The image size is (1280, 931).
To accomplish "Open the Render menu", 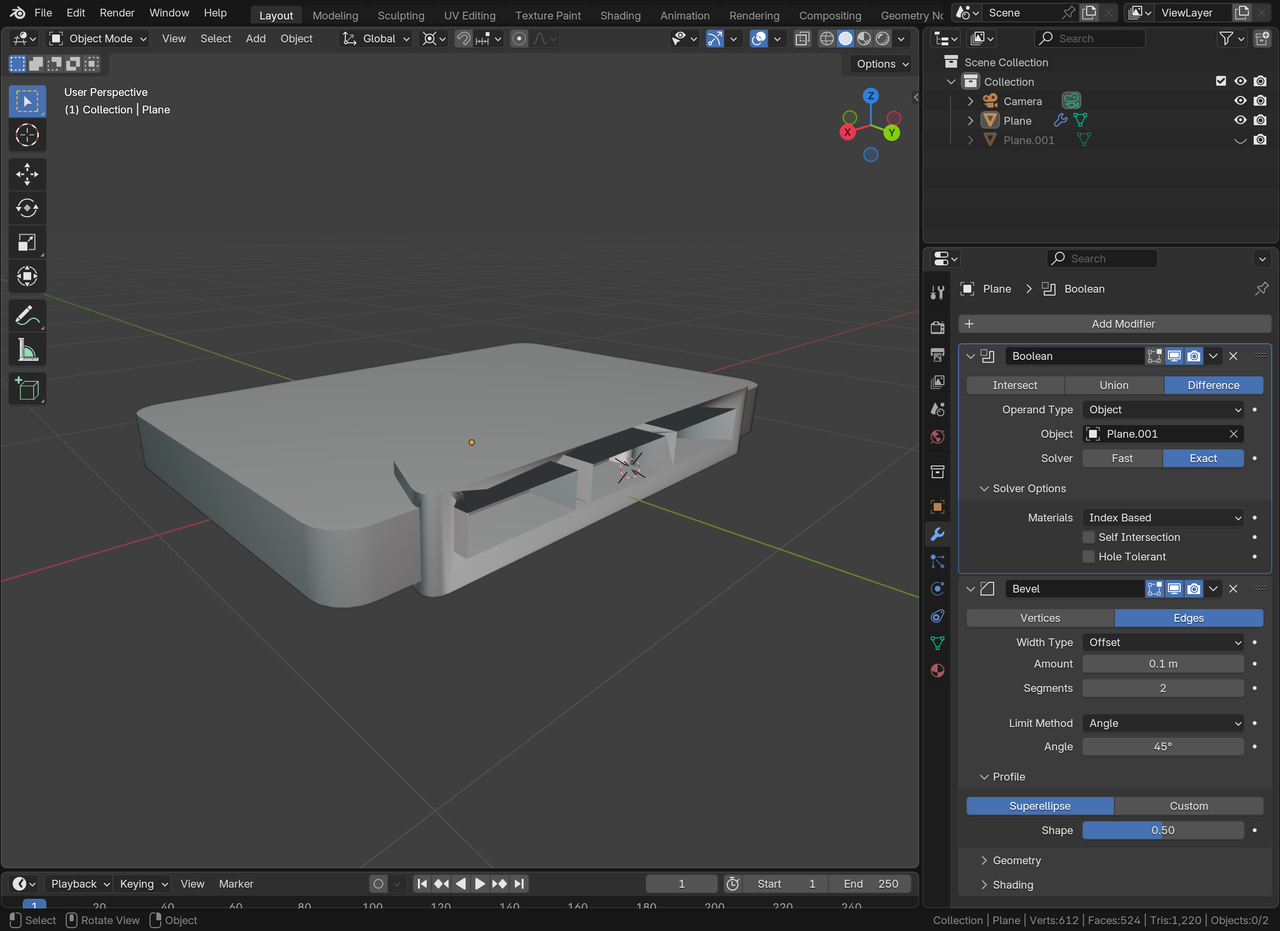I will [x=117, y=13].
